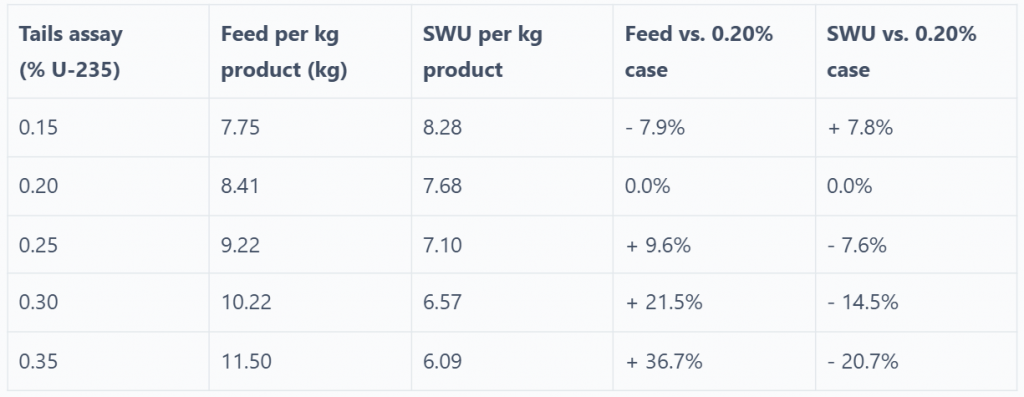
Task: Click the 'SWU per kg product' header
Action: pyautogui.click(x=512, y=52)
